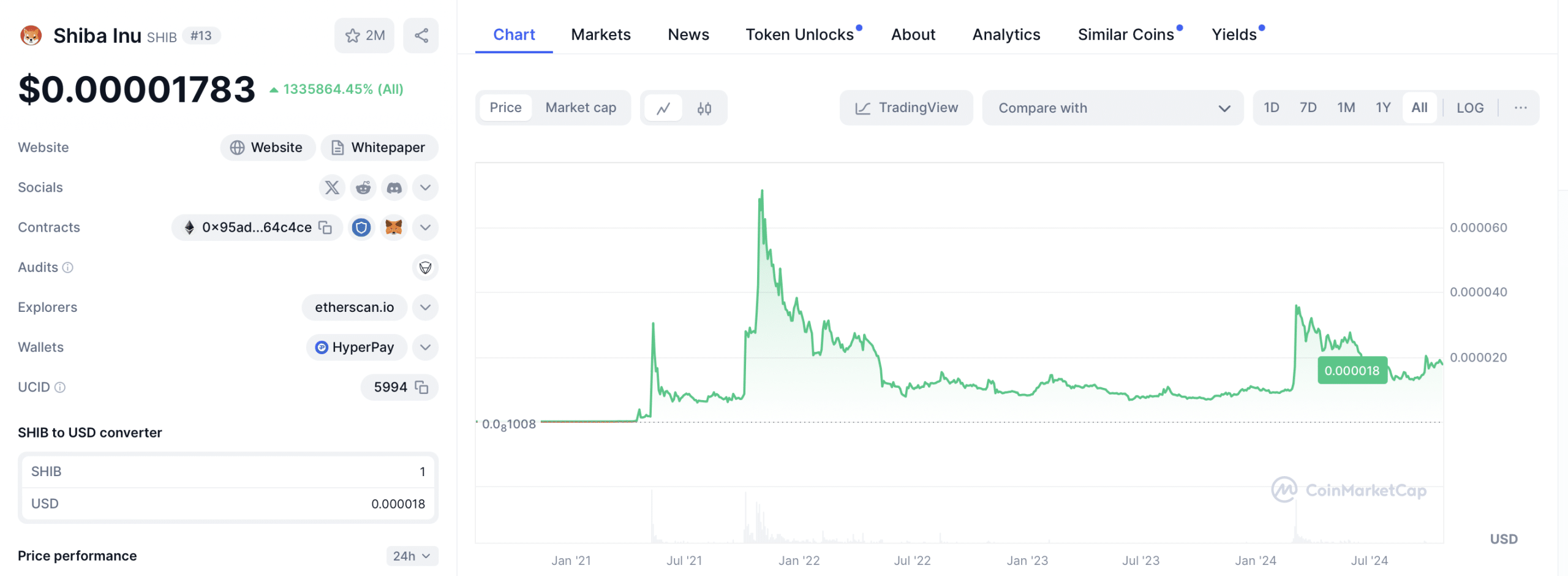Switch to the Yields tab
The width and height of the screenshot is (1568, 576).
coord(1234,35)
